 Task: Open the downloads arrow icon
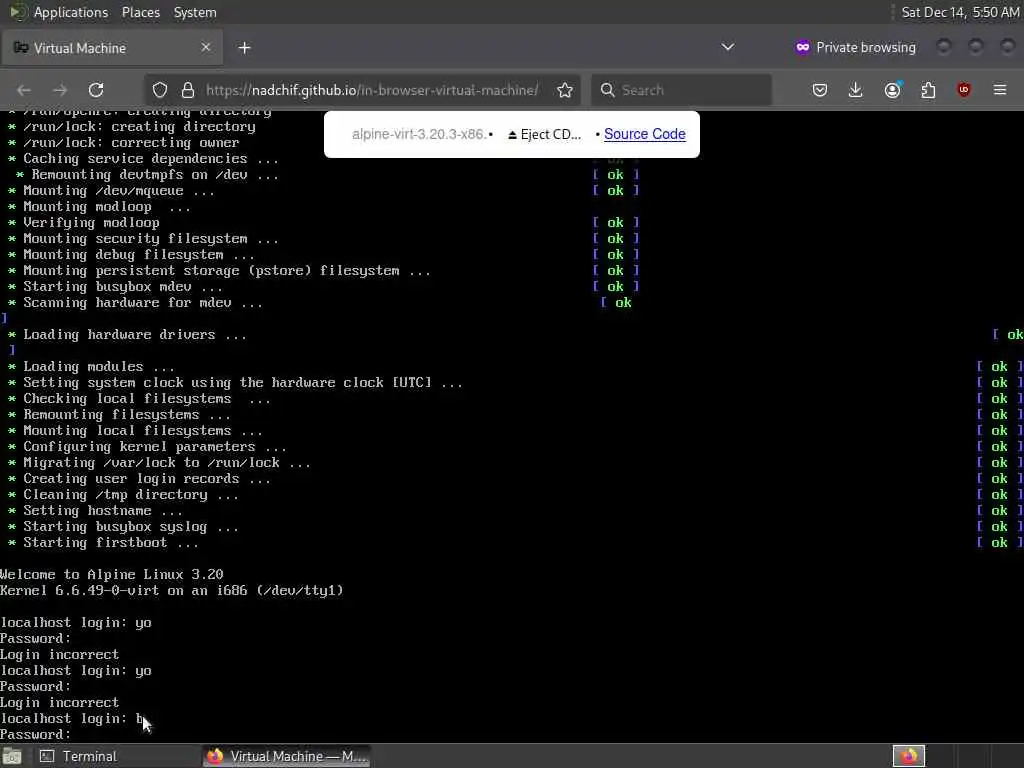[x=856, y=90]
